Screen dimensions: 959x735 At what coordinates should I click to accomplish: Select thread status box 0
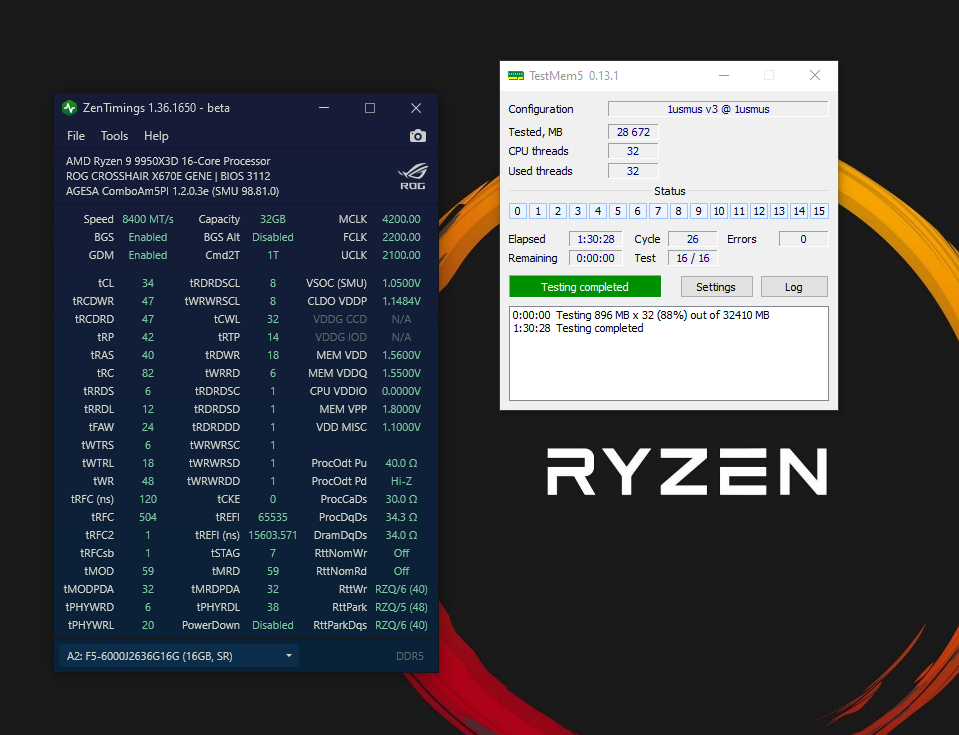tap(518, 211)
